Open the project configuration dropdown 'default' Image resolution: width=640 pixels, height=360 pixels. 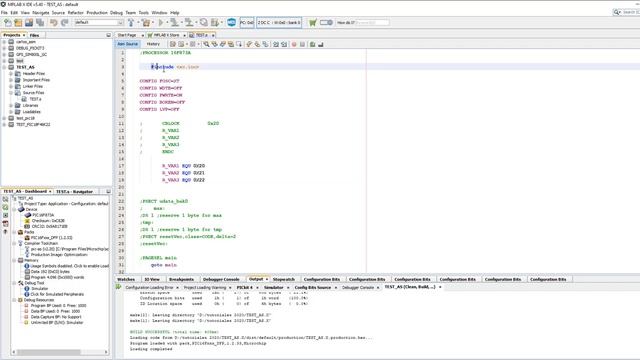point(98,22)
